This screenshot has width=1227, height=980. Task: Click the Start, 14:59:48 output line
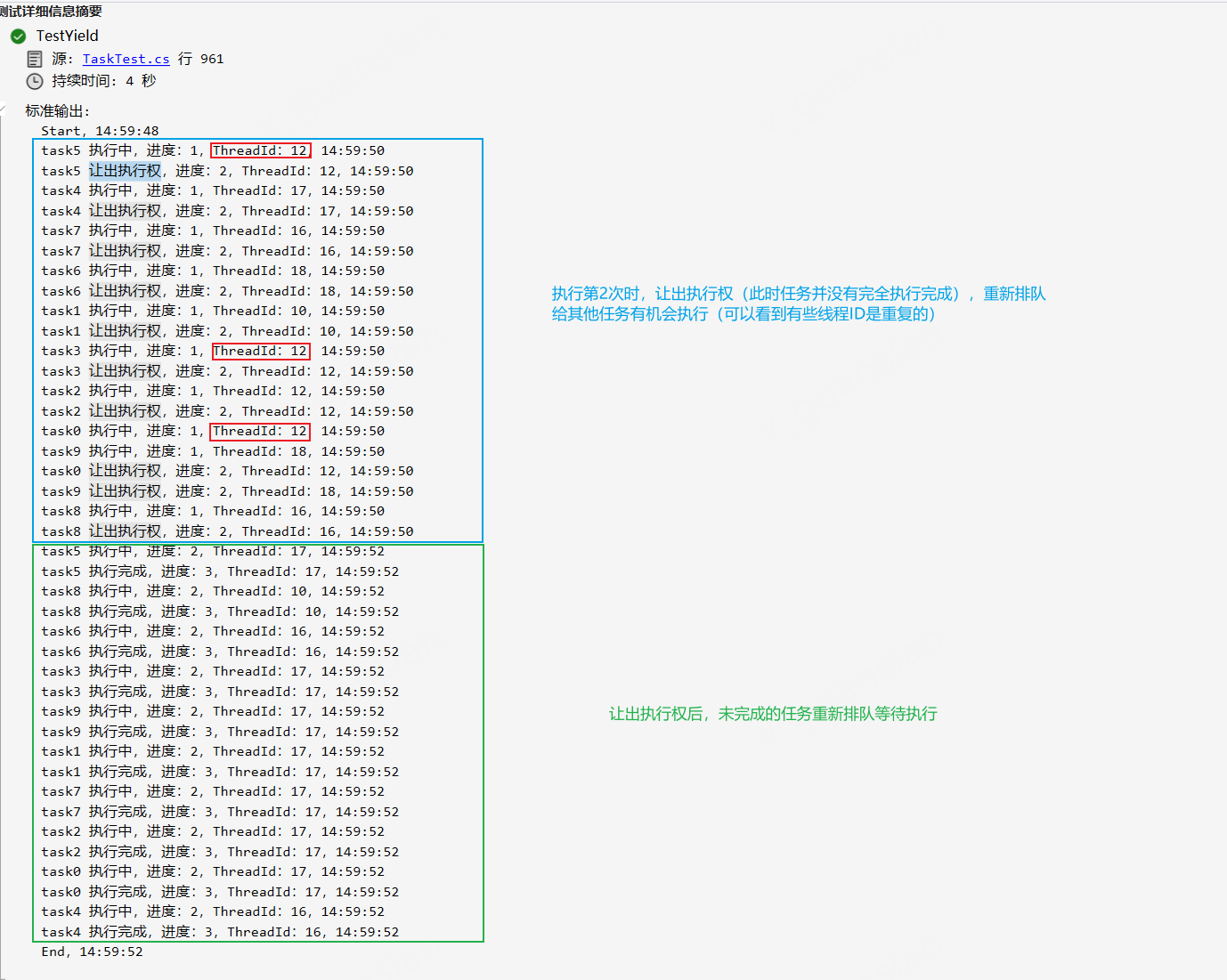coord(100,131)
